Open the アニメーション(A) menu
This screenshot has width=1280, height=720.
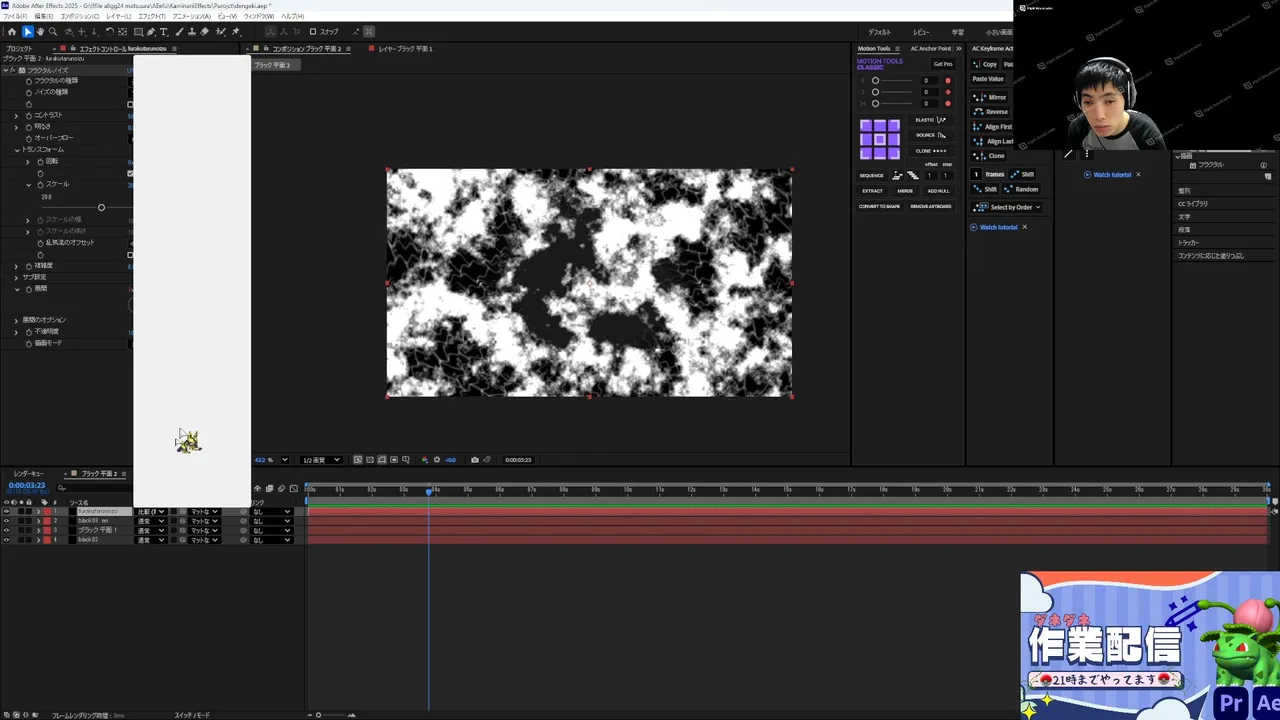coord(191,16)
